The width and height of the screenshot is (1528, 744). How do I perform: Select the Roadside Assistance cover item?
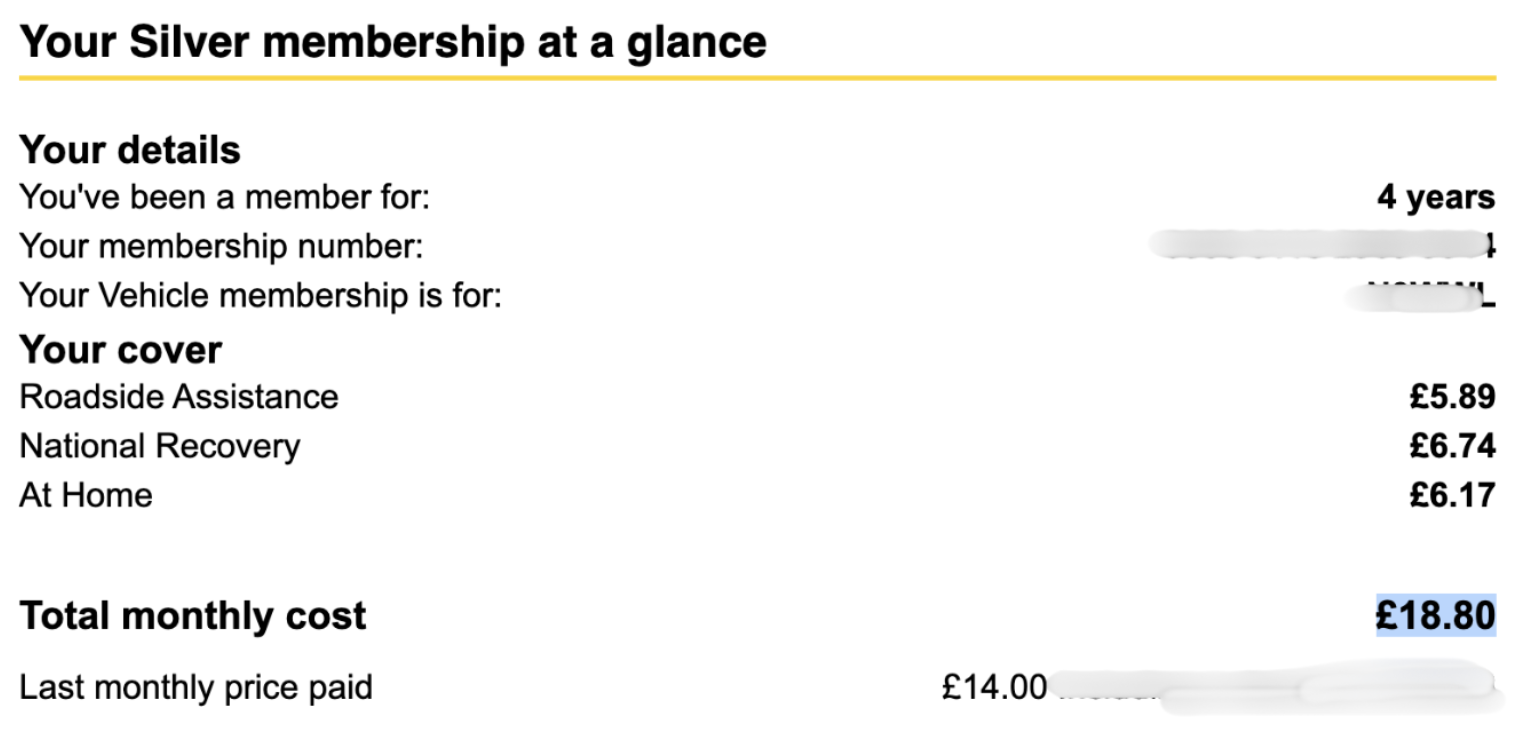pyautogui.click(x=179, y=397)
